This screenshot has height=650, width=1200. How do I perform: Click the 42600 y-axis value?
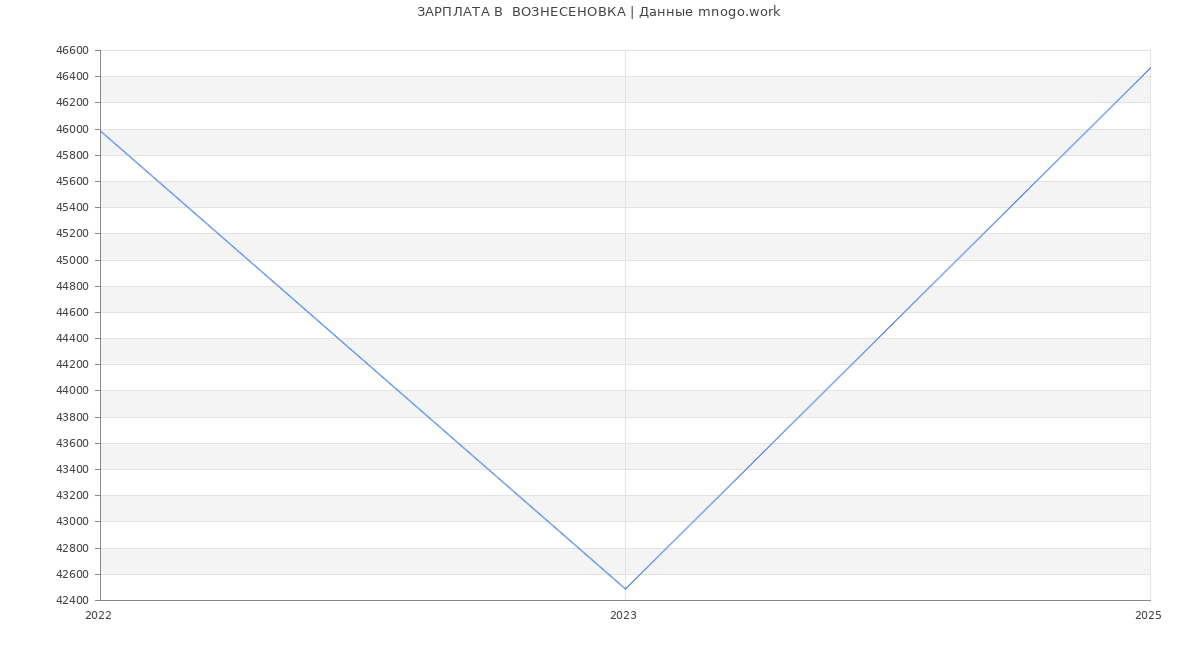click(x=72, y=574)
